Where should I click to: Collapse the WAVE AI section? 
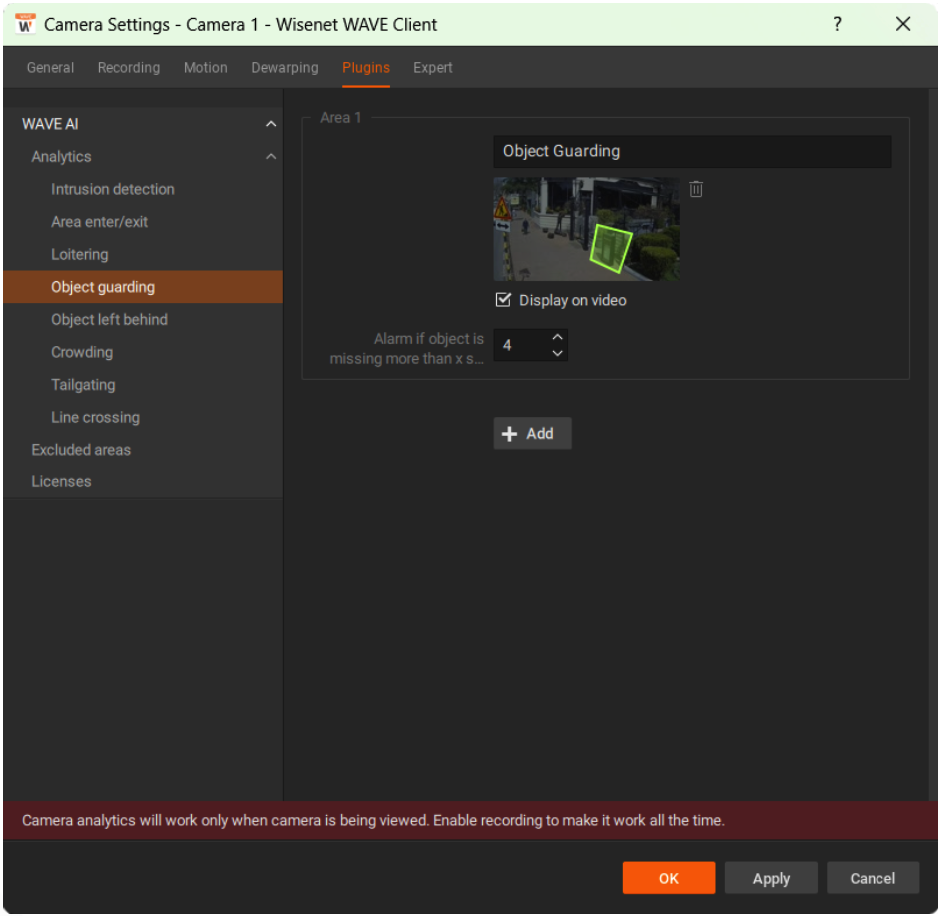tap(271, 124)
